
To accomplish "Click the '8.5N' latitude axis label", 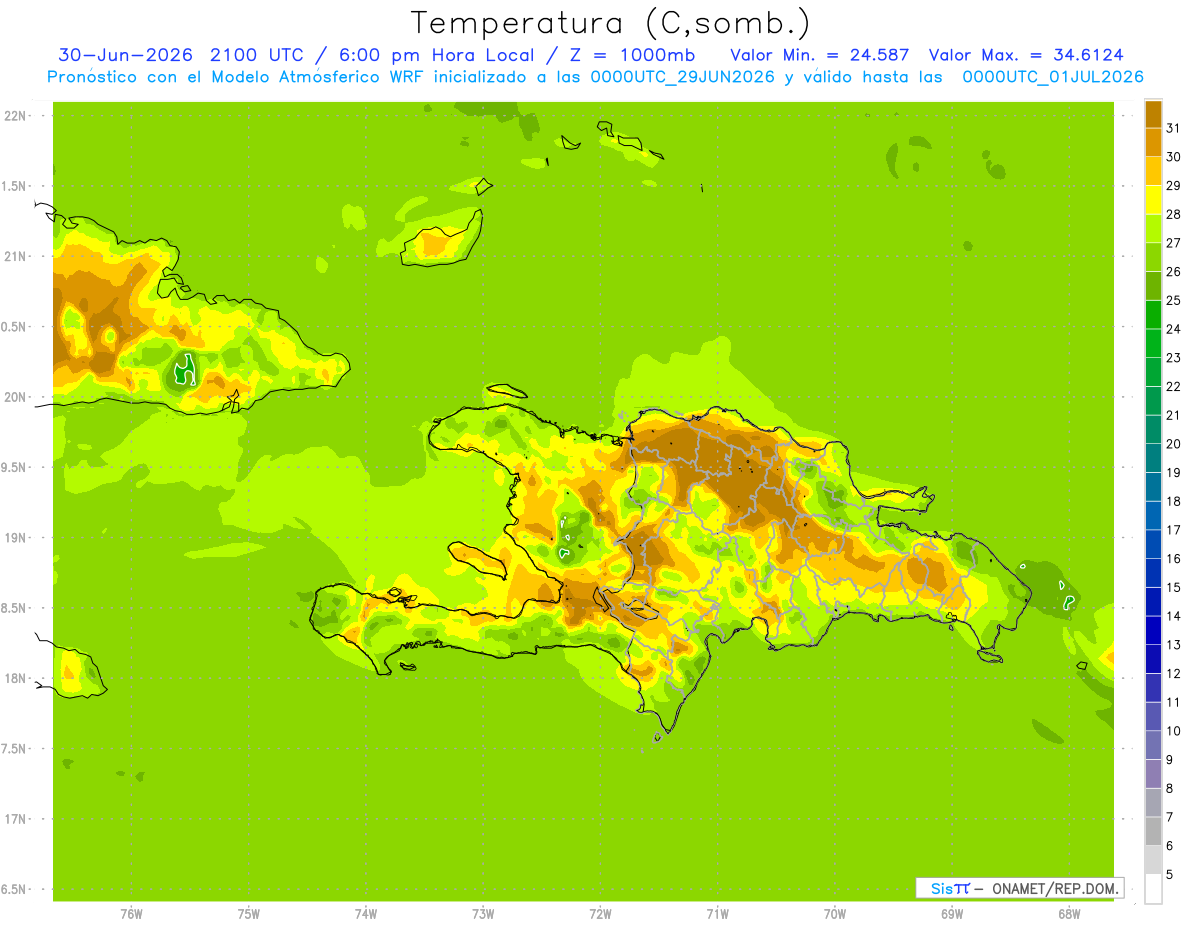I will click(x=14, y=608).
